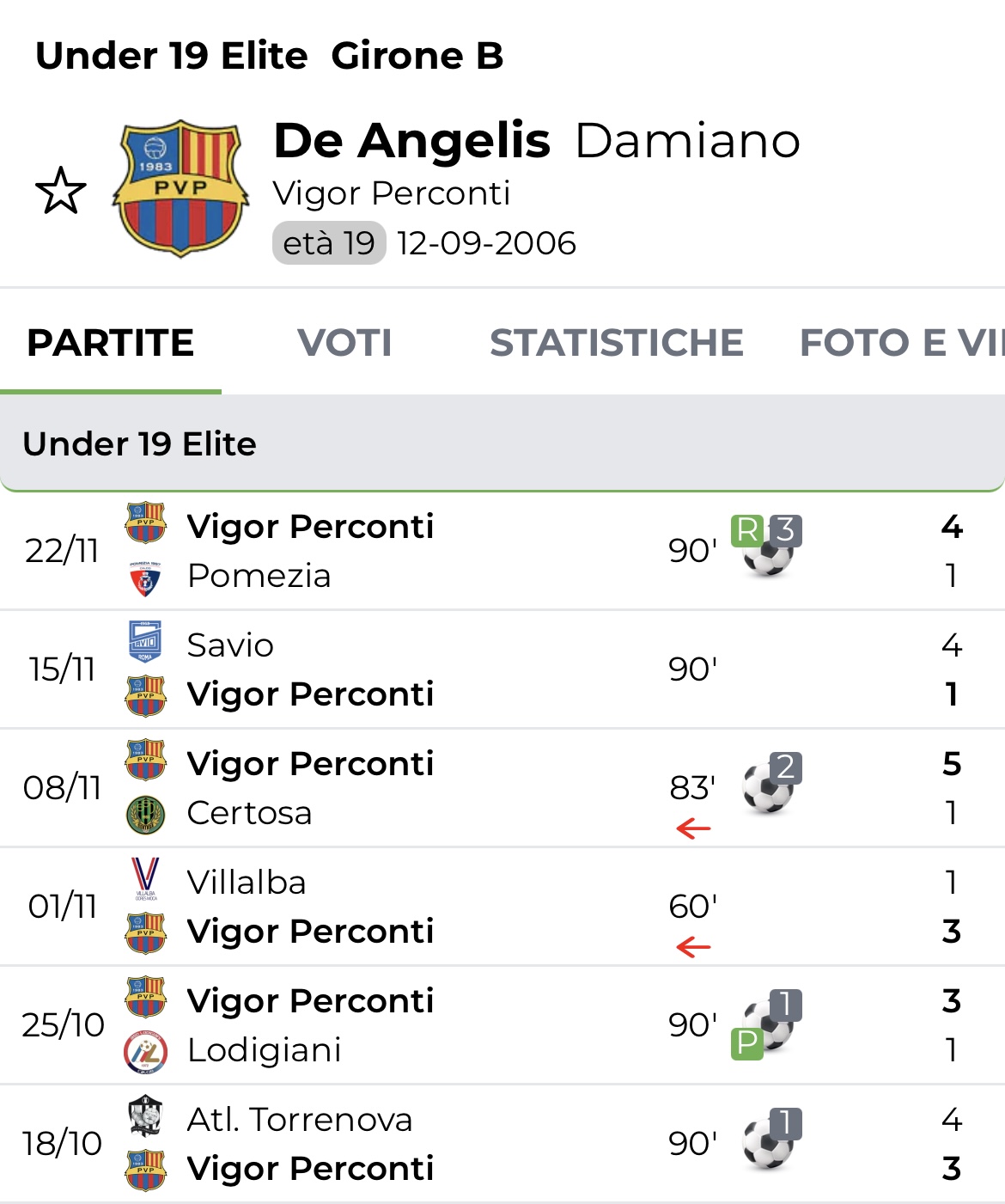Tap the Atl. Torrenova team crest
Viewport: 1005px width, 1204px height.
click(x=145, y=1115)
